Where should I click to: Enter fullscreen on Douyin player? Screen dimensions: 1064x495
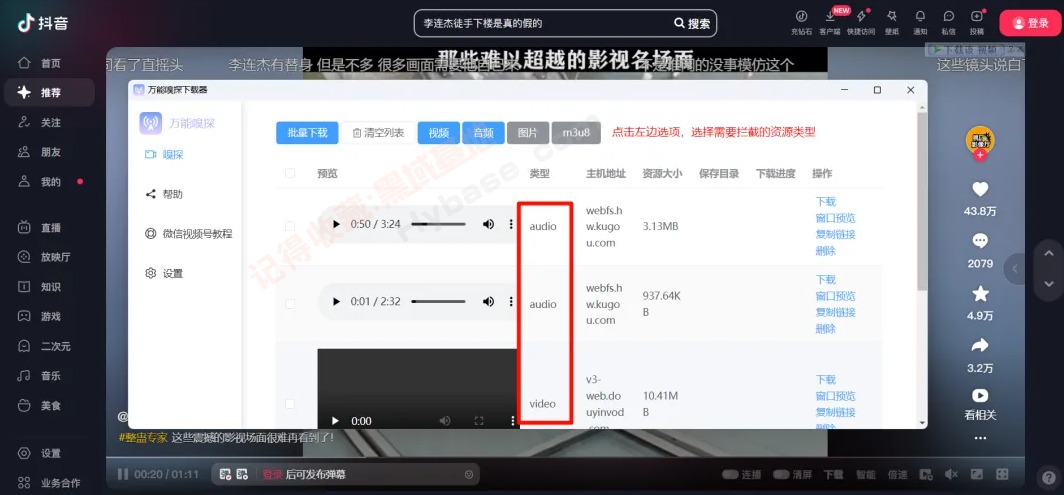[1002, 474]
